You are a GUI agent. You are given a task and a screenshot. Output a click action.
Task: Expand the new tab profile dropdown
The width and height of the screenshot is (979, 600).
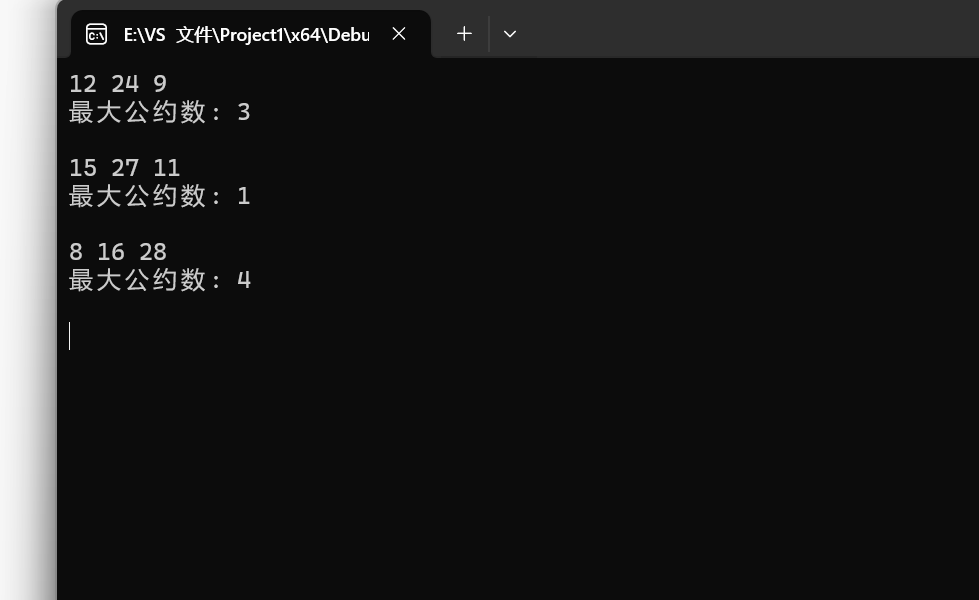(510, 34)
